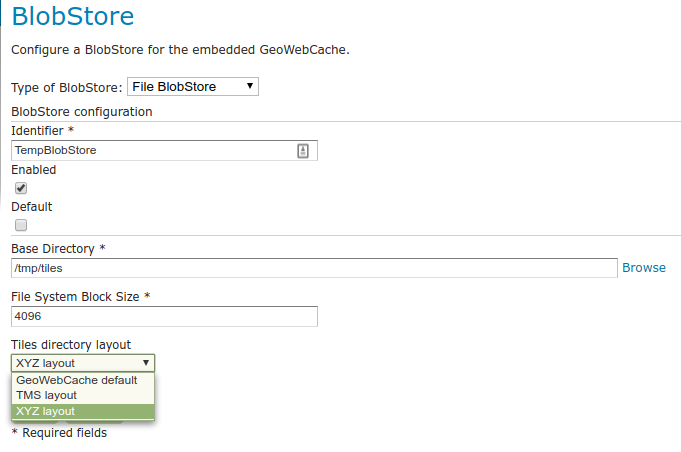Select TMS layout from the list
Image resolution: width=681 pixels, height=452 pixels.
47,395
